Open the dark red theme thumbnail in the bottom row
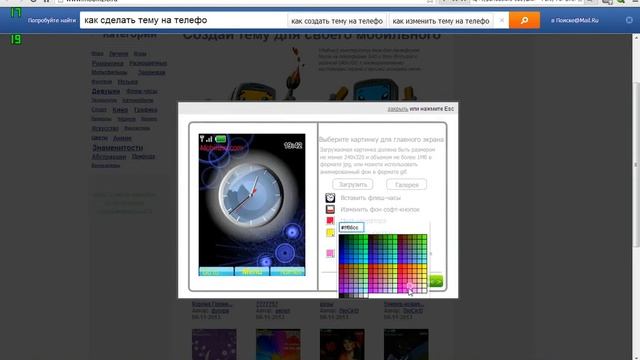The image size is (640, 360). (342, 344)
